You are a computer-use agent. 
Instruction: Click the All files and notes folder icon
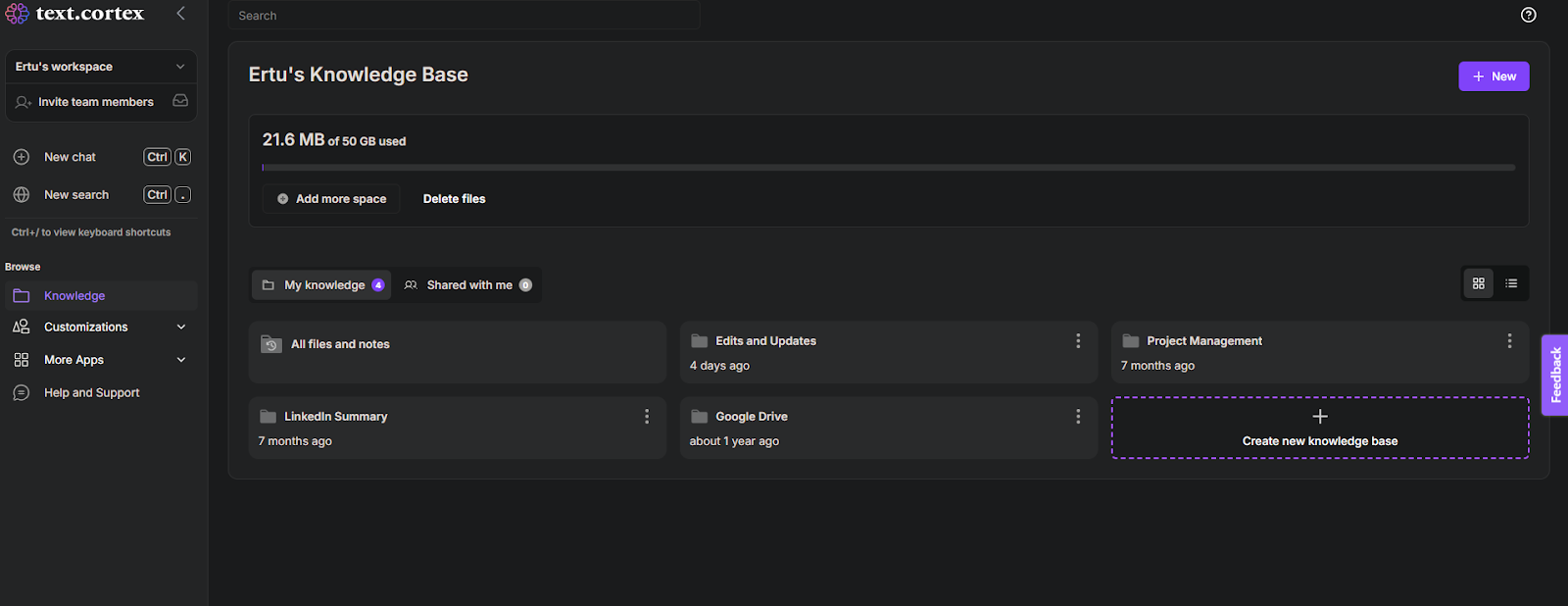coord(271,344)
